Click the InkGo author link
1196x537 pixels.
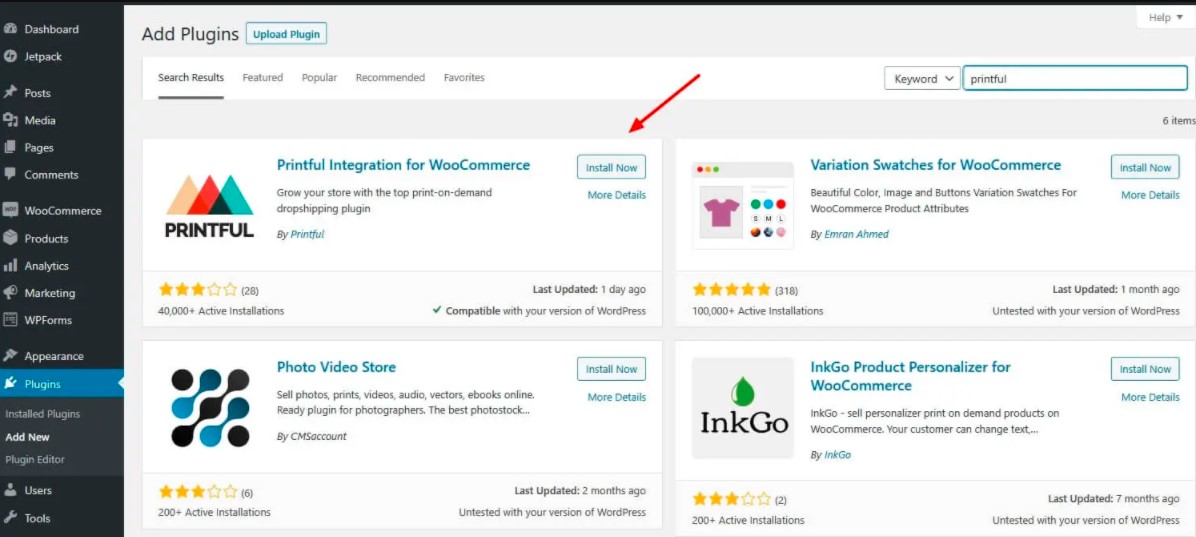[838, 455]
